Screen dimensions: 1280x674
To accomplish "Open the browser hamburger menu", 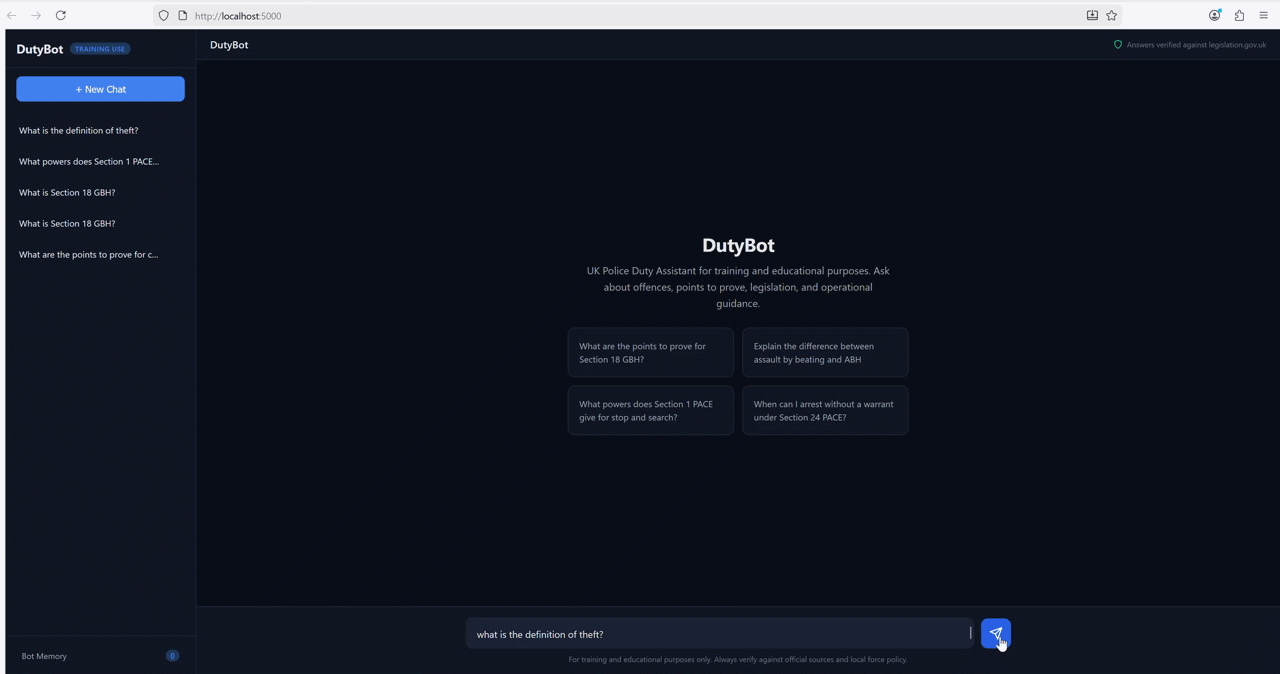I will 1263,15.
